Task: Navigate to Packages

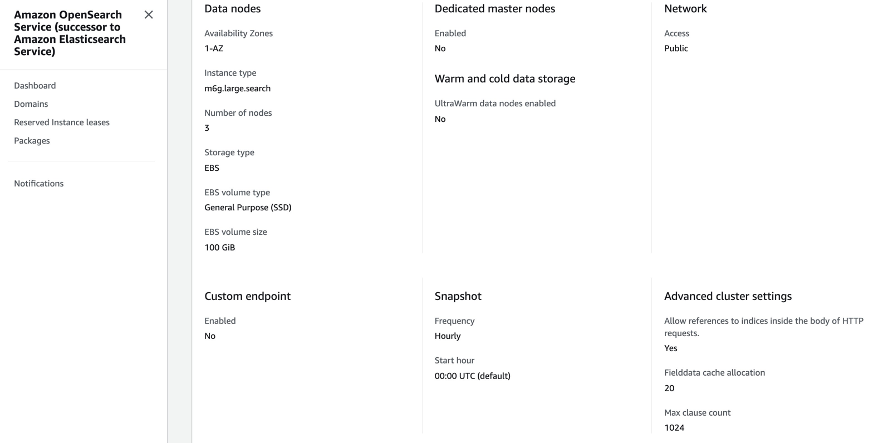Action: [32, 141]
